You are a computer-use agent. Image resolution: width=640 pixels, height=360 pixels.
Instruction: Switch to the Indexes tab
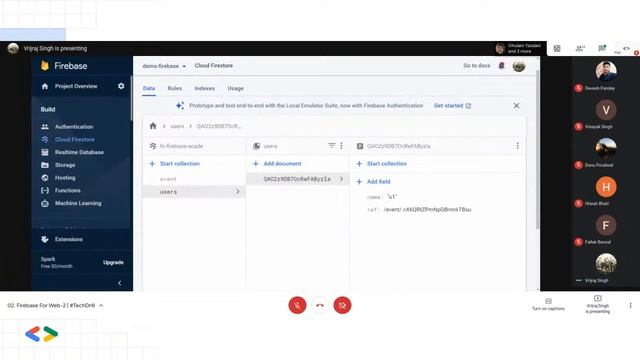[x=204, y=88]
